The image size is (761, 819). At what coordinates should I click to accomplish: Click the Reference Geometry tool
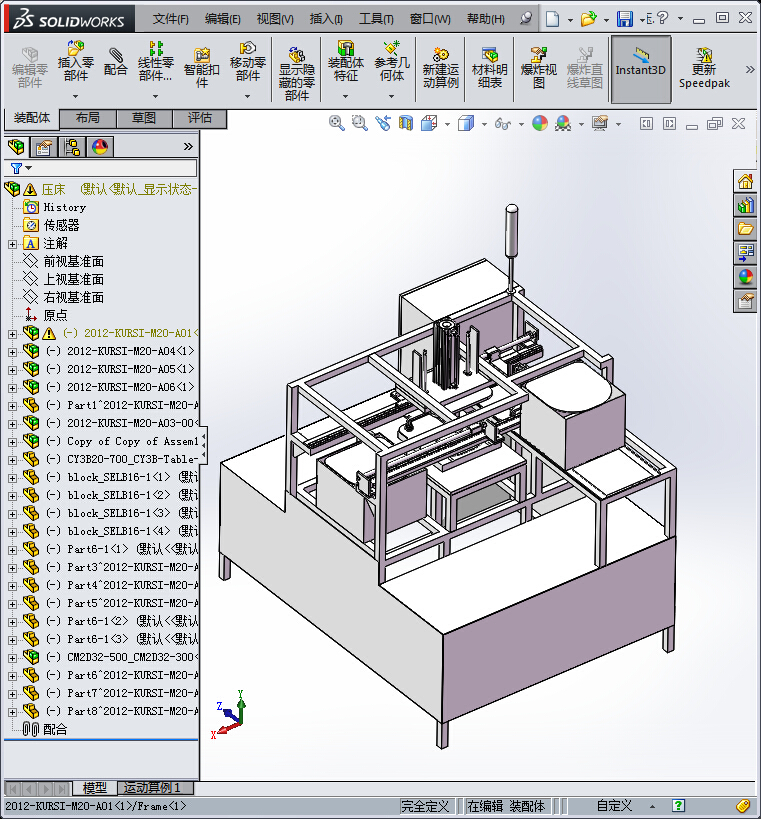click(x=392, y=62)
